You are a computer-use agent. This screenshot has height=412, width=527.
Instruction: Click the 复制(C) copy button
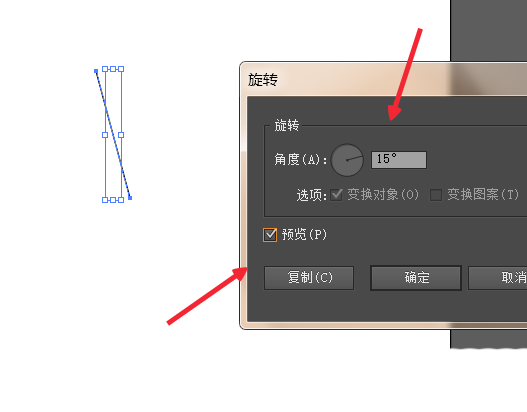309,278
